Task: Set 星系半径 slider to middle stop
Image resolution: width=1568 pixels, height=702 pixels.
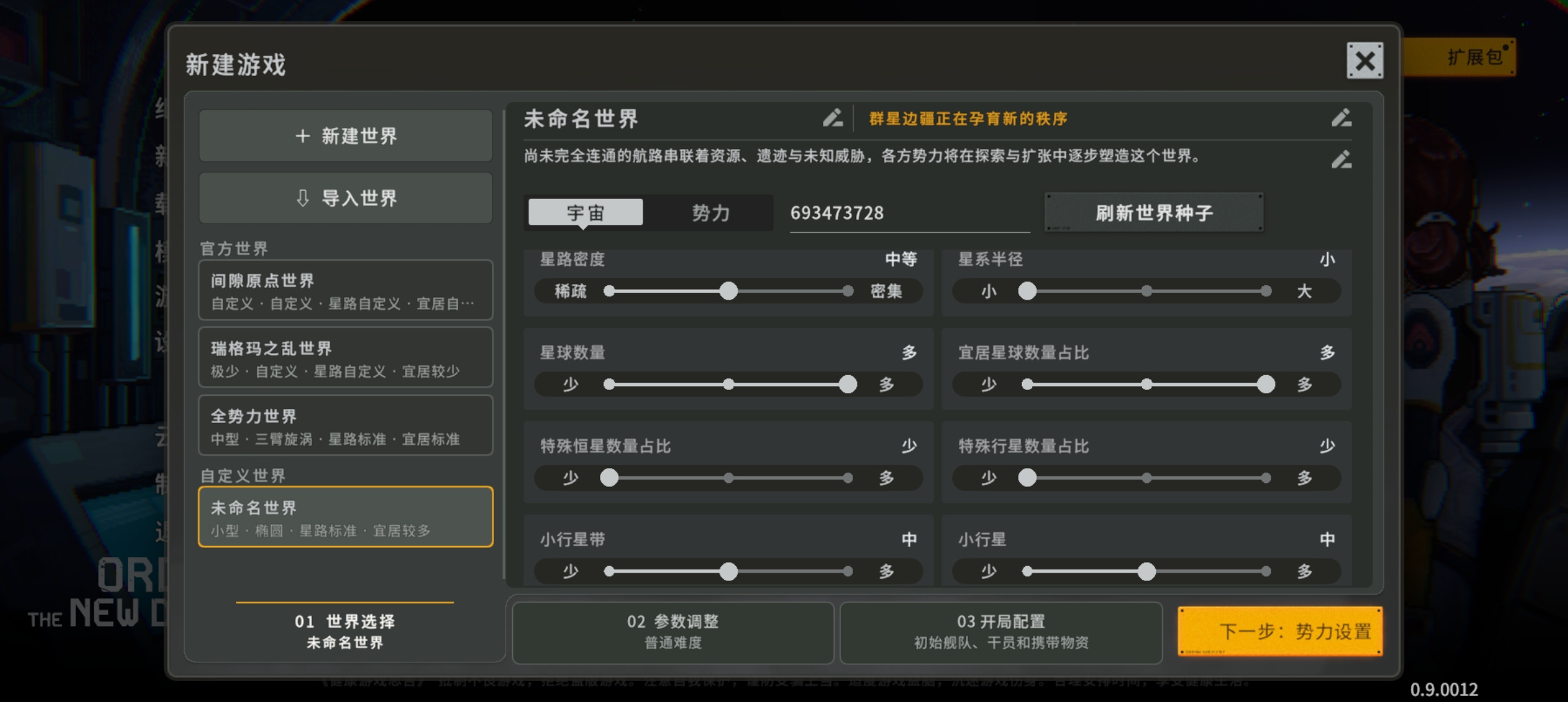Action: [x=1147, y=291]
